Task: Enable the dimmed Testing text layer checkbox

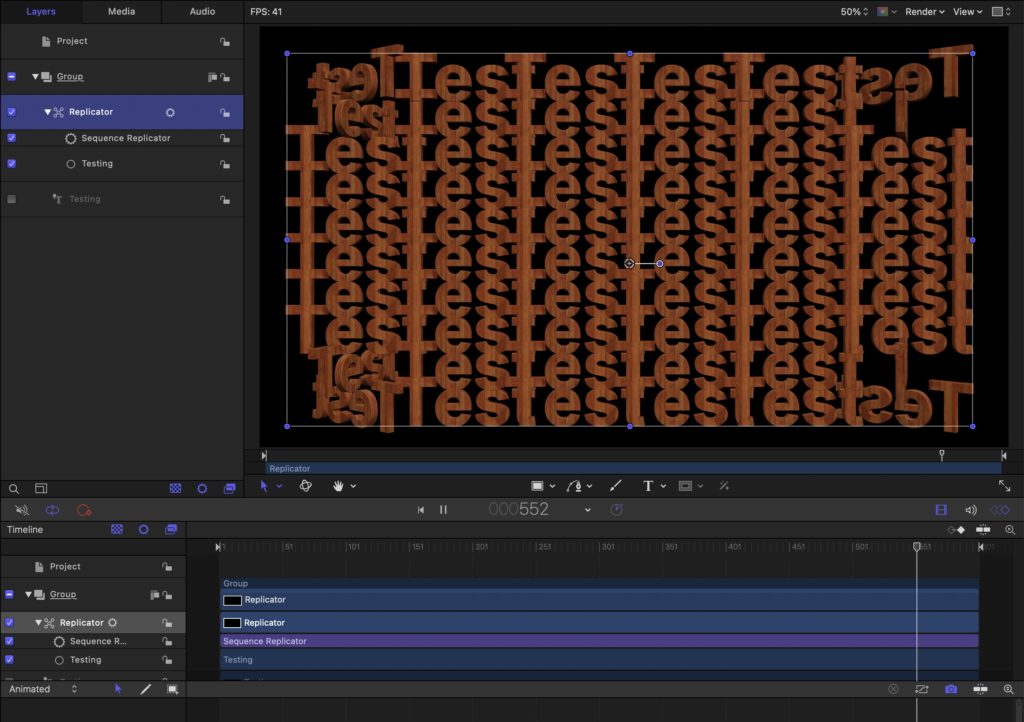Action: [x=12, y=199]
